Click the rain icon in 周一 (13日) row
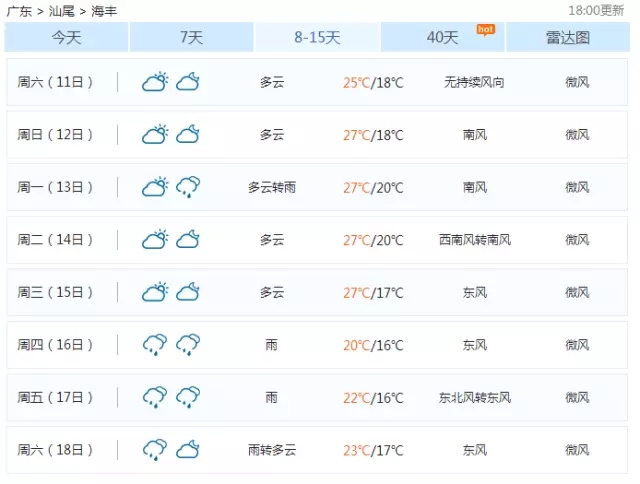Screen dimensions: 640x484 tap(188, 187)
